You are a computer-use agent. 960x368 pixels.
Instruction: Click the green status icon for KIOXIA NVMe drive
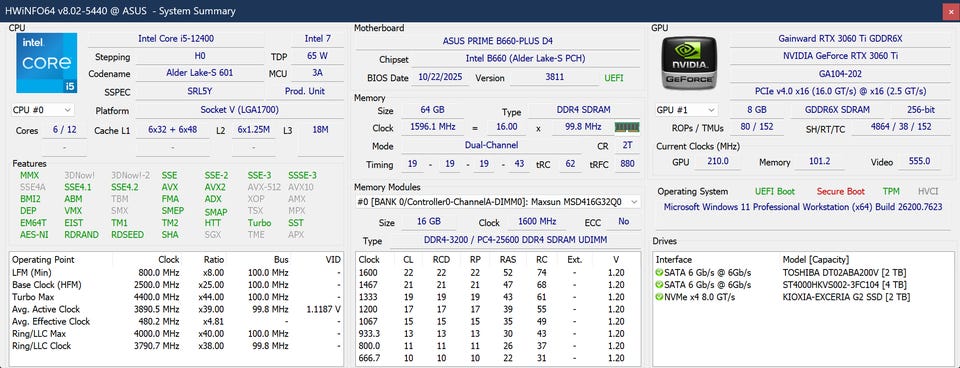(x=659, y=297)
